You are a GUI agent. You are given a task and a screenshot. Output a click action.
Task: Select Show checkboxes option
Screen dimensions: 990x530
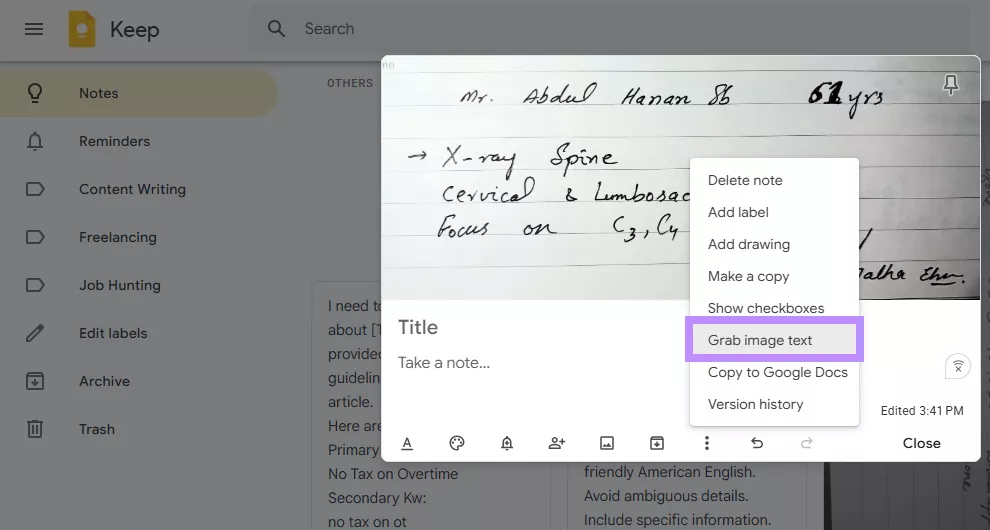774,308
